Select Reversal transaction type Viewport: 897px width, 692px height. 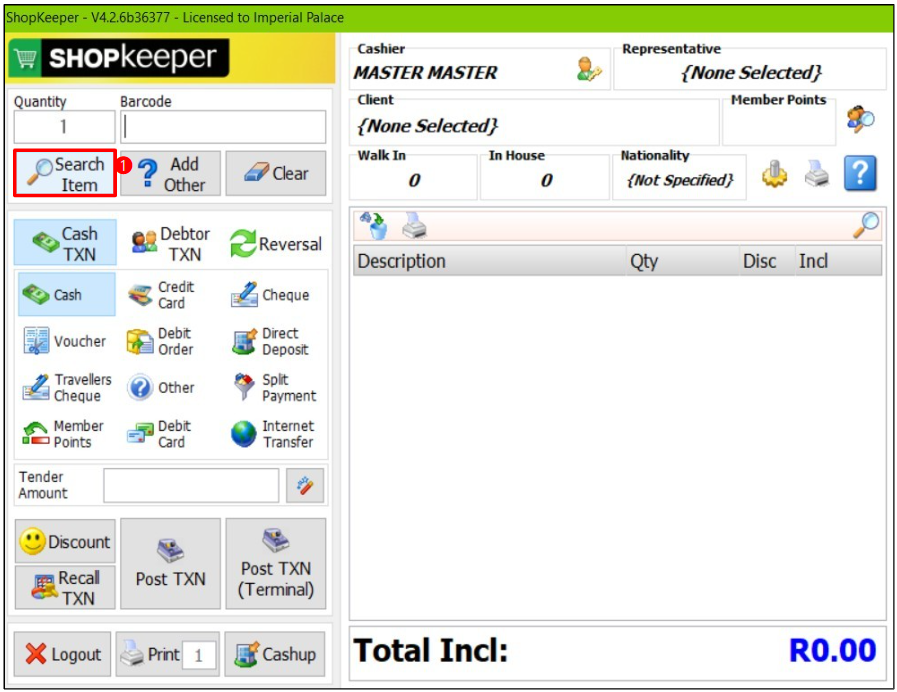pyautogui.click(x=276, y=244)
